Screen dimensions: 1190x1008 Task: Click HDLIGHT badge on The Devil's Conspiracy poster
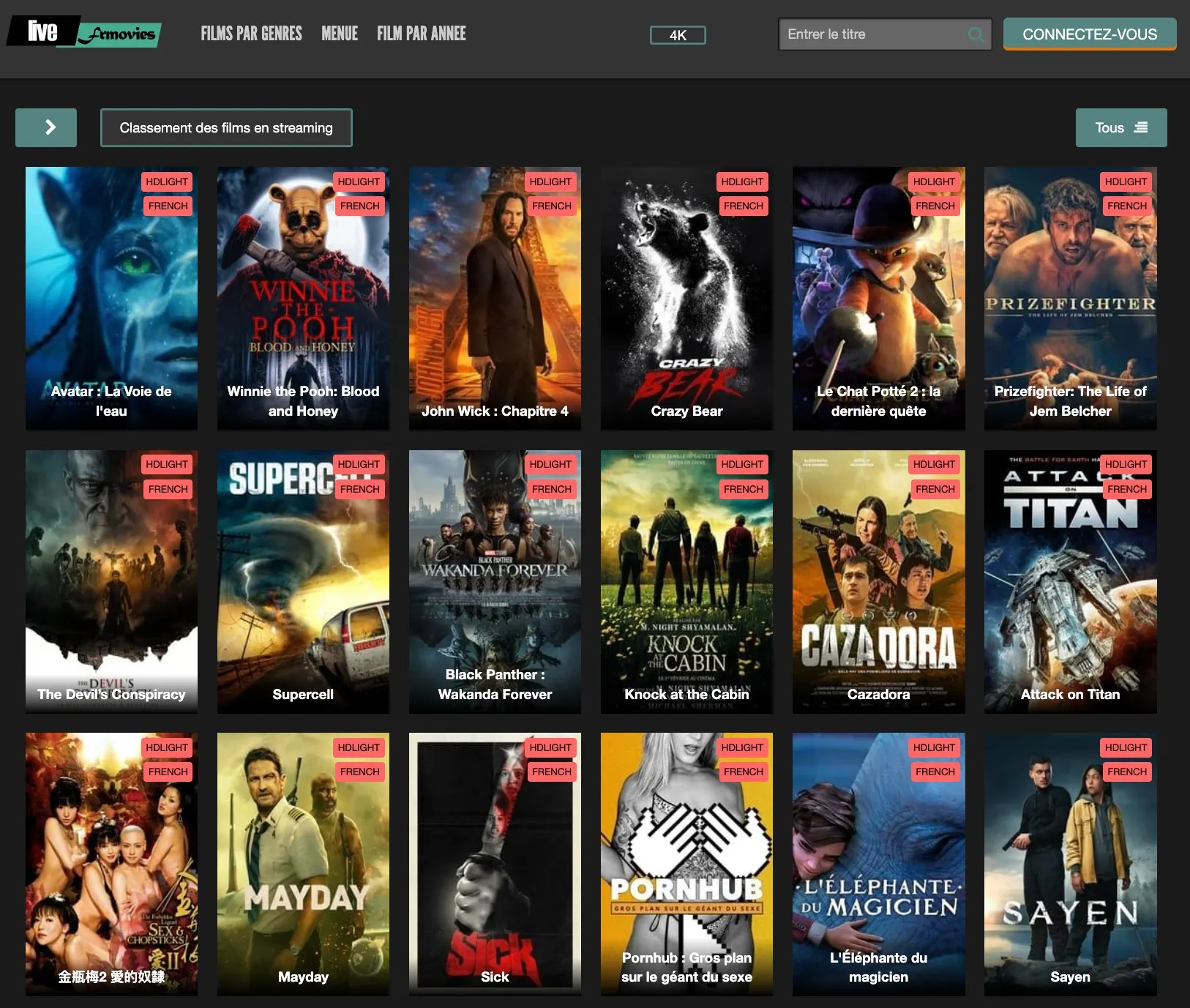tap(167, 464)
